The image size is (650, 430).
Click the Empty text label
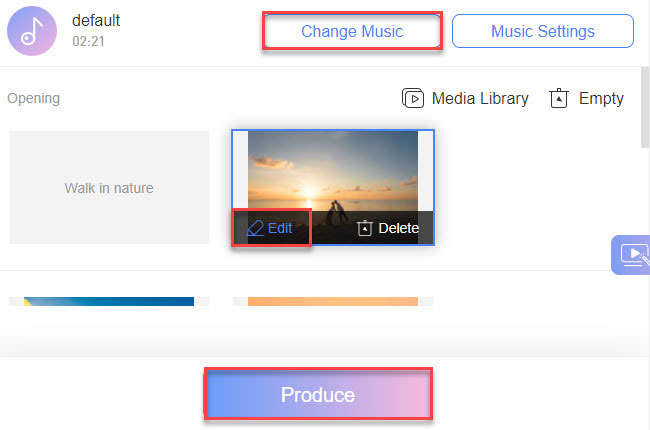tap(601, 98)
